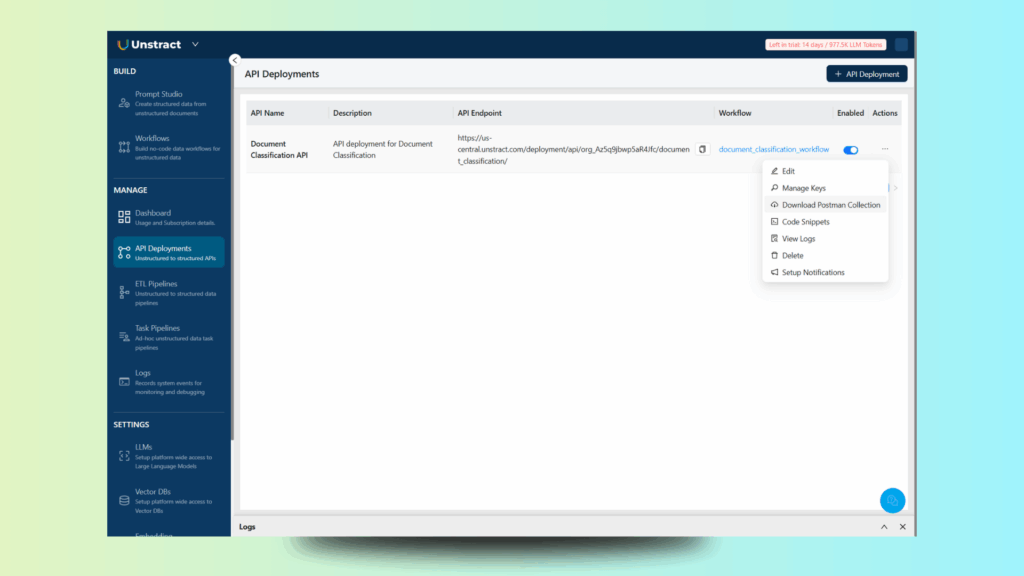Click the + API Deployment button
Image resolution: width=1024 pixels, height=576 pixels.
(866, 74)
